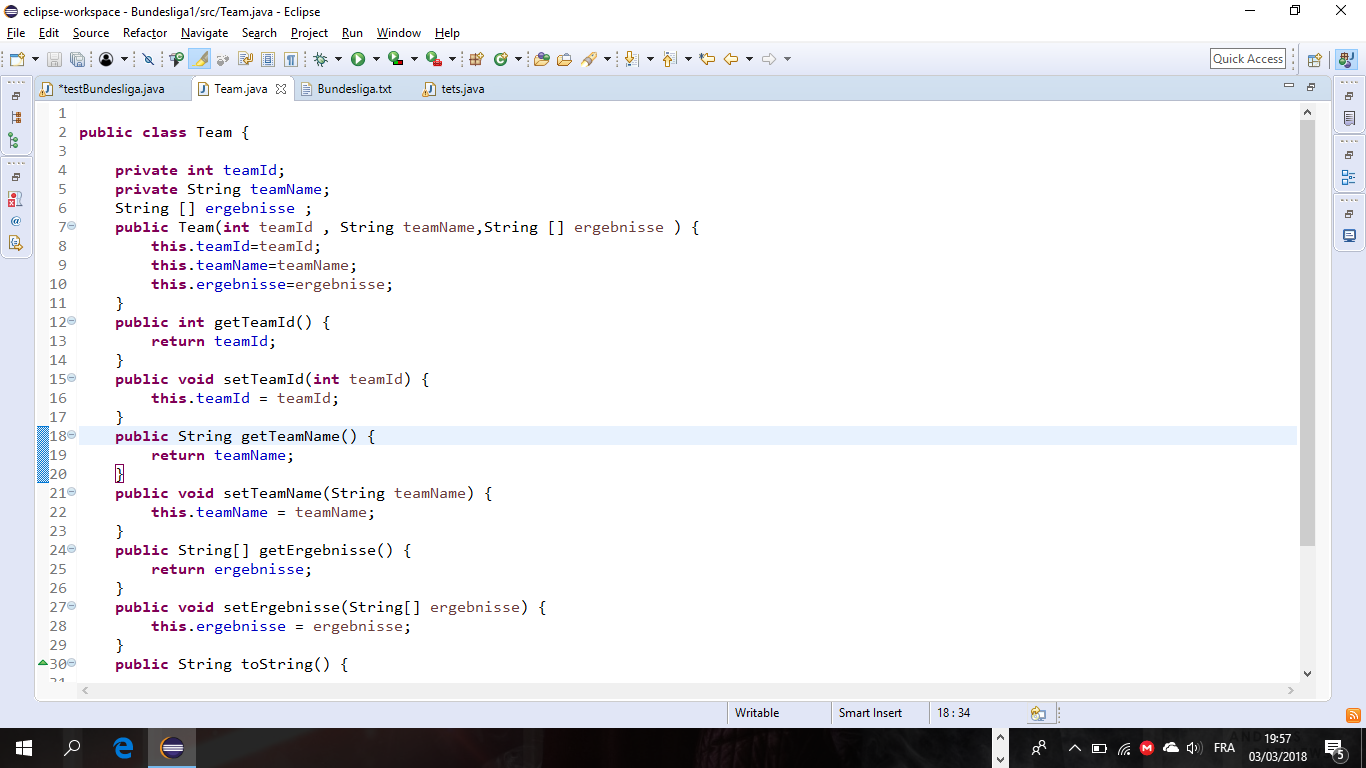Click the Outline view icon on right
The height and width of the screenshot is (768, 1366).
pyautogui.click(x=1349, y=177)
